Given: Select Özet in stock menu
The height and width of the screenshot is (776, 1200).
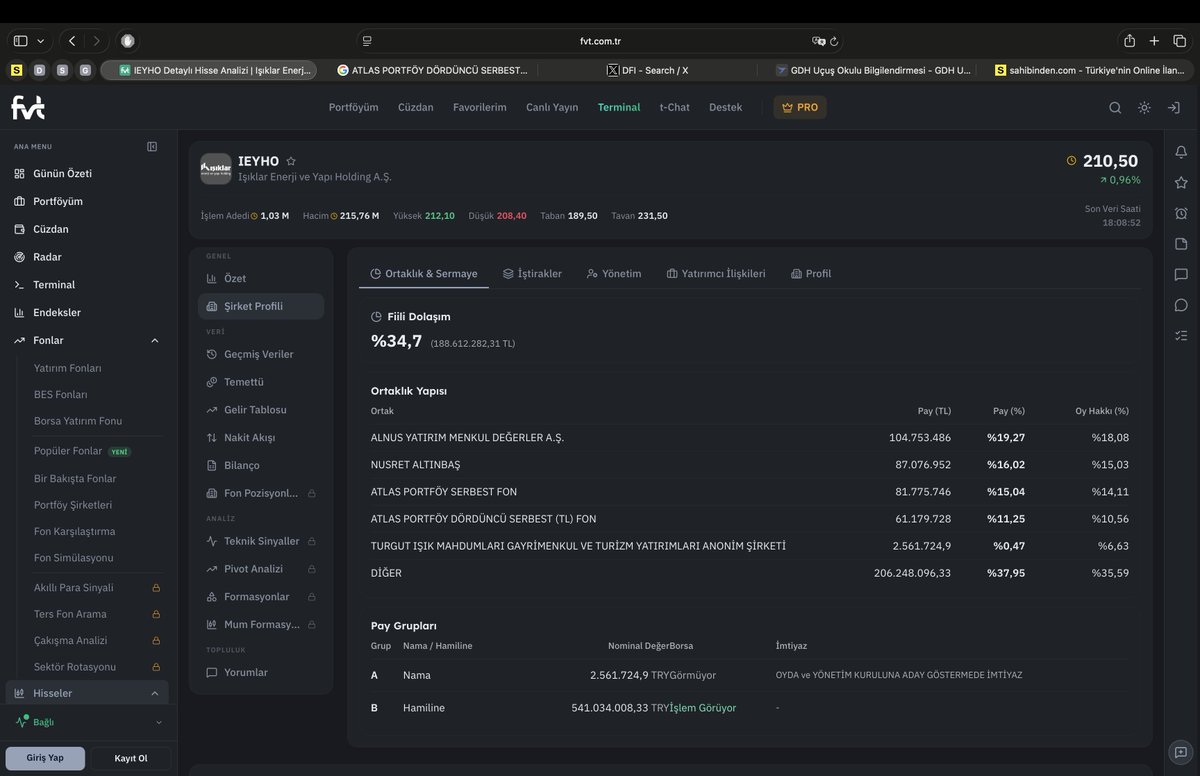Looking at the screenshot, I should tap(235, 279).
